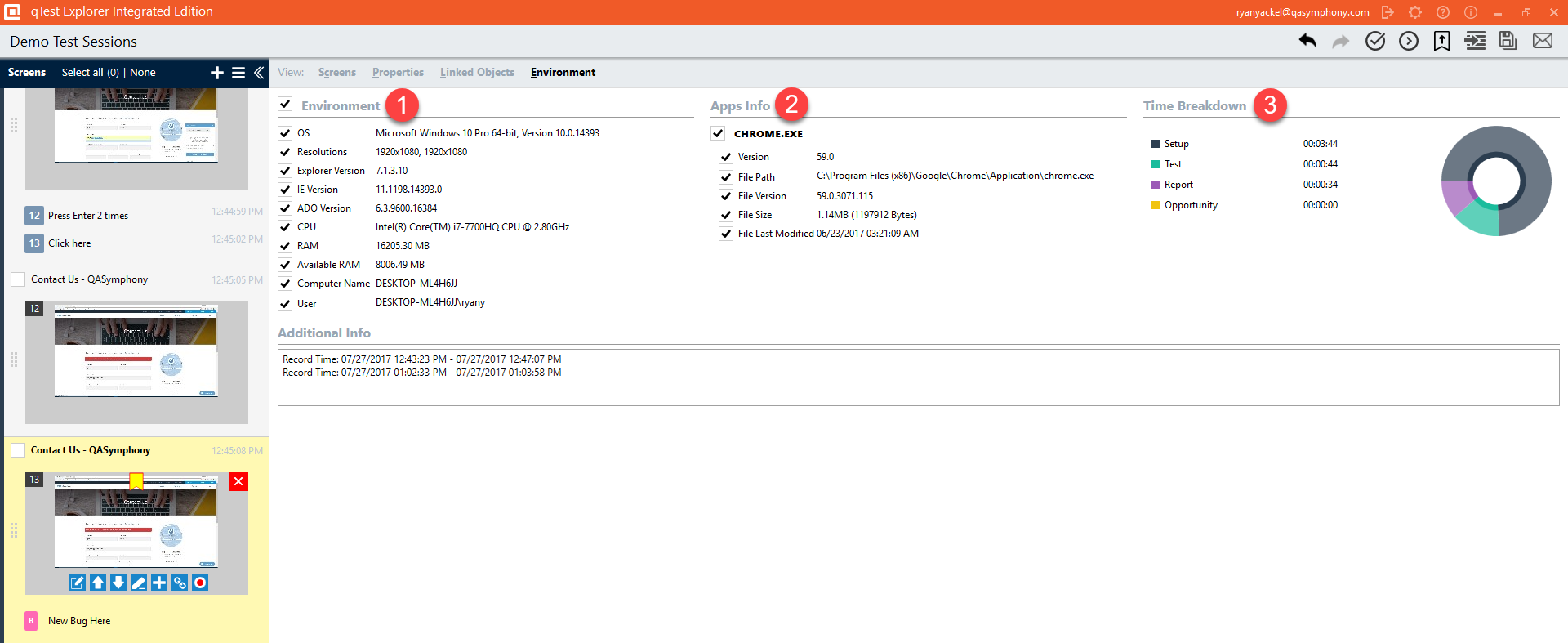Click the record button under thumbnail 13
Image resolution: width=1568 pixels, height=643 pixels.
200,583
